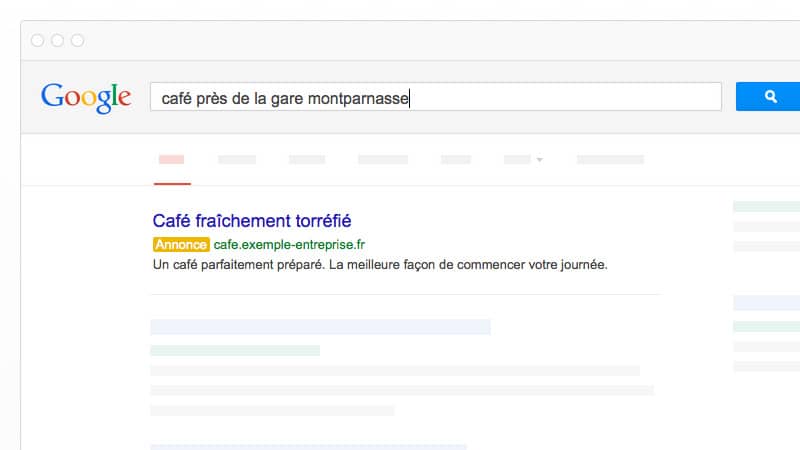This screenshot has height=450, width=800.
Task: Open the third placeholder results tab
Action: click(x=307, y=160)
